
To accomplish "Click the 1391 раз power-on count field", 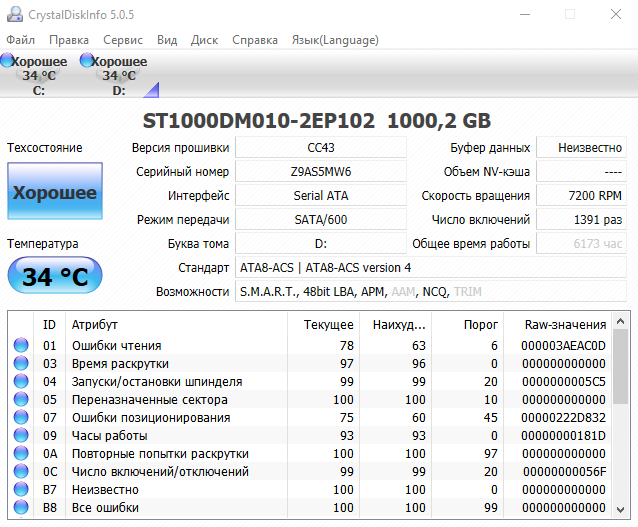I will pos(581,219).
